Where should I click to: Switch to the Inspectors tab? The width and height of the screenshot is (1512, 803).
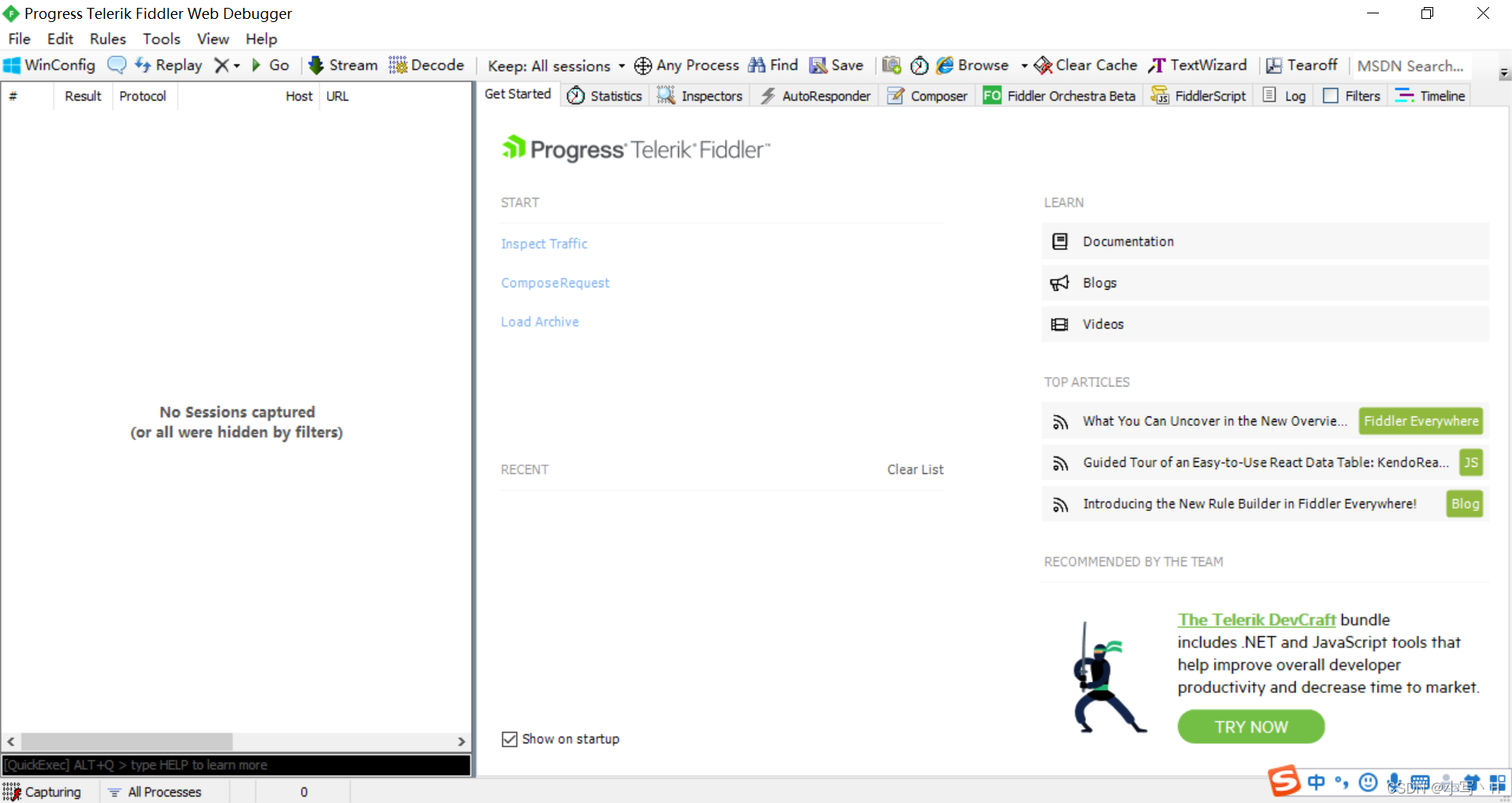(x=700, y=96)
